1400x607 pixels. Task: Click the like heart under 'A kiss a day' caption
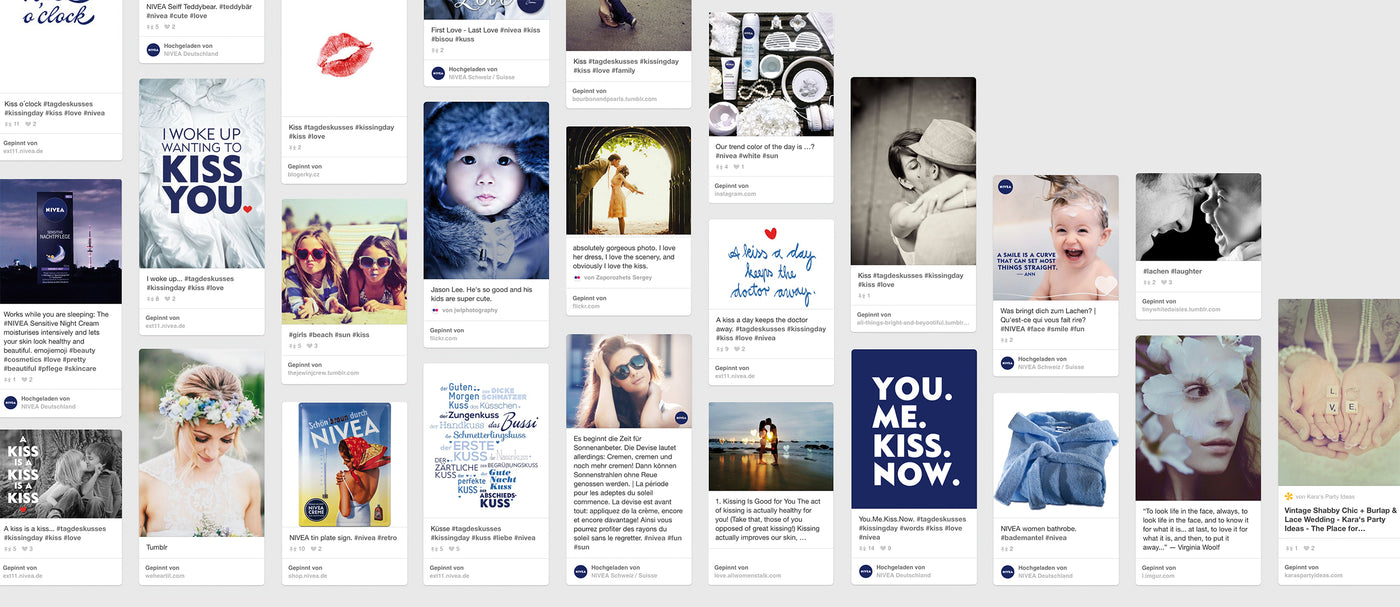pos(737,349)
